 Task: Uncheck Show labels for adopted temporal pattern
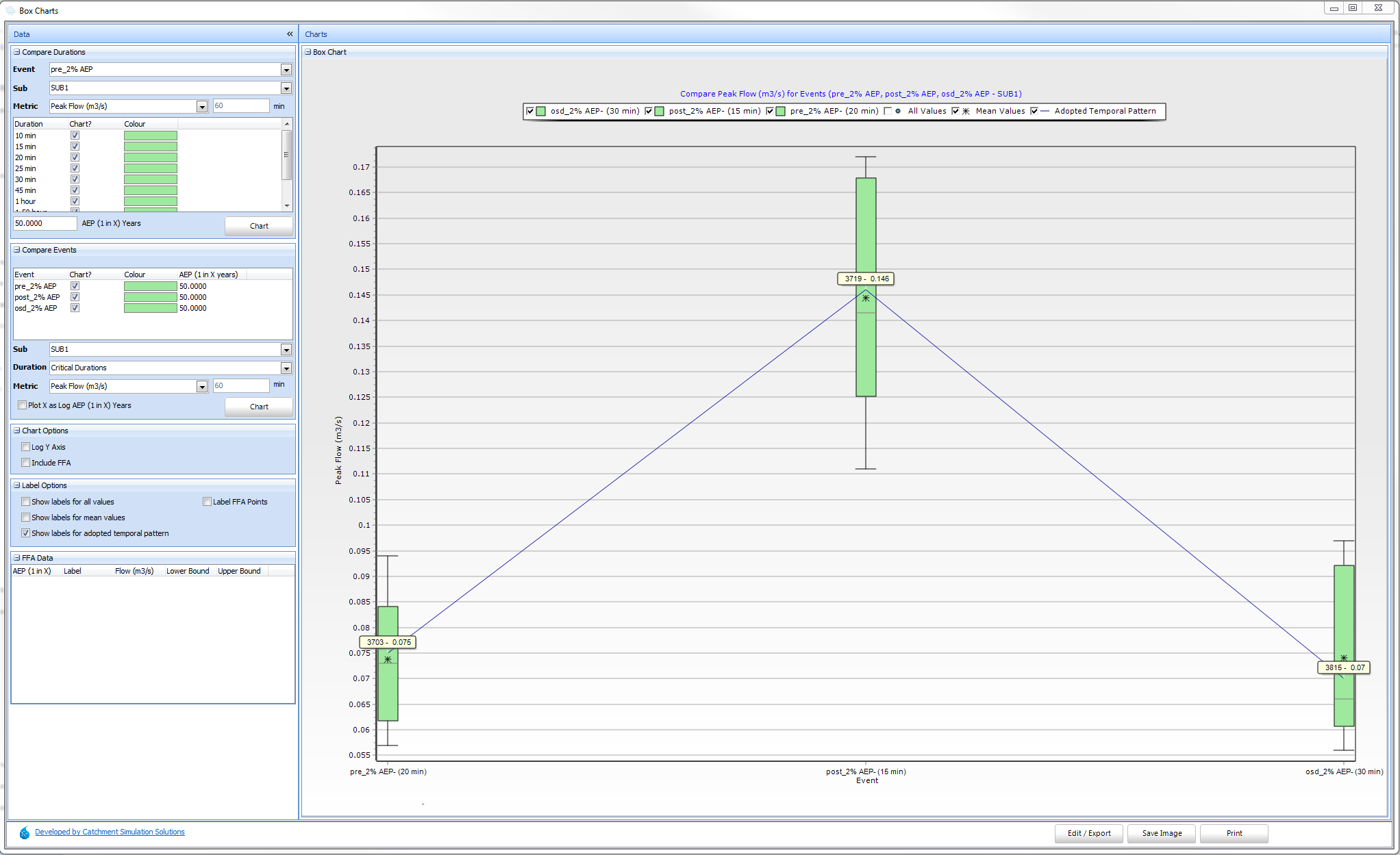click(x=26, y=533)
